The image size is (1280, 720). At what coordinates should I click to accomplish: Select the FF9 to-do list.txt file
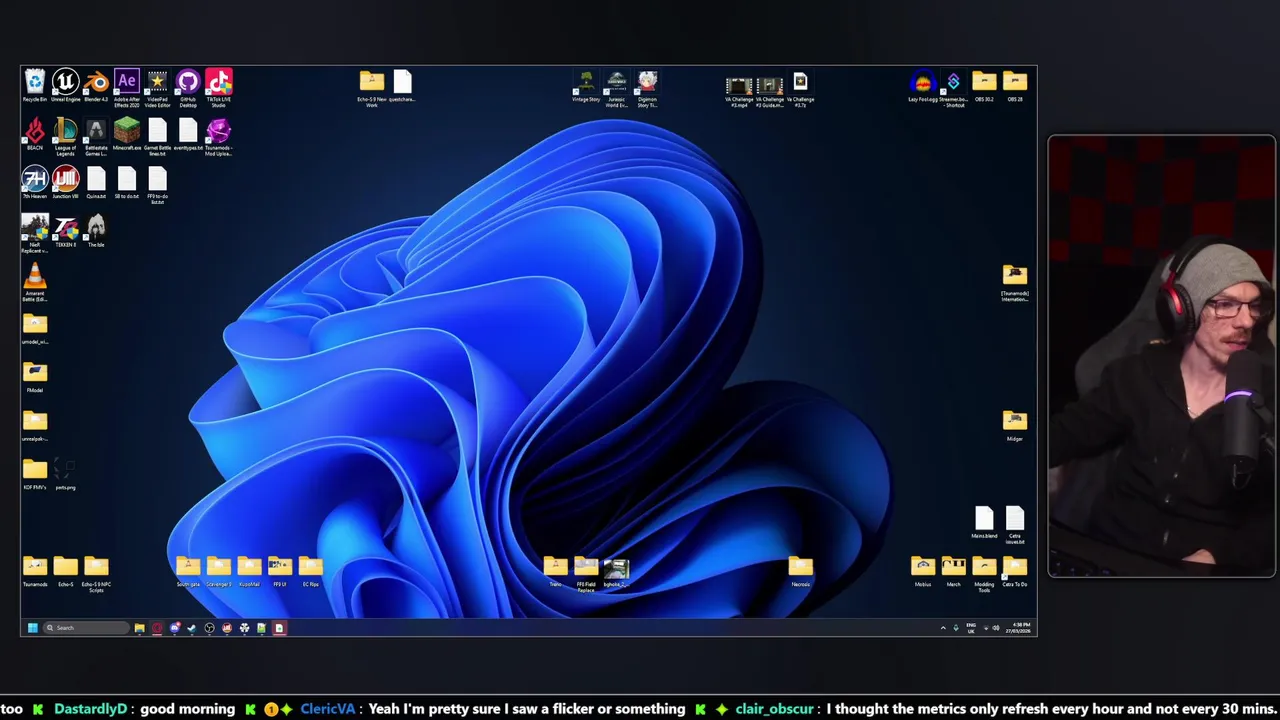157,185
